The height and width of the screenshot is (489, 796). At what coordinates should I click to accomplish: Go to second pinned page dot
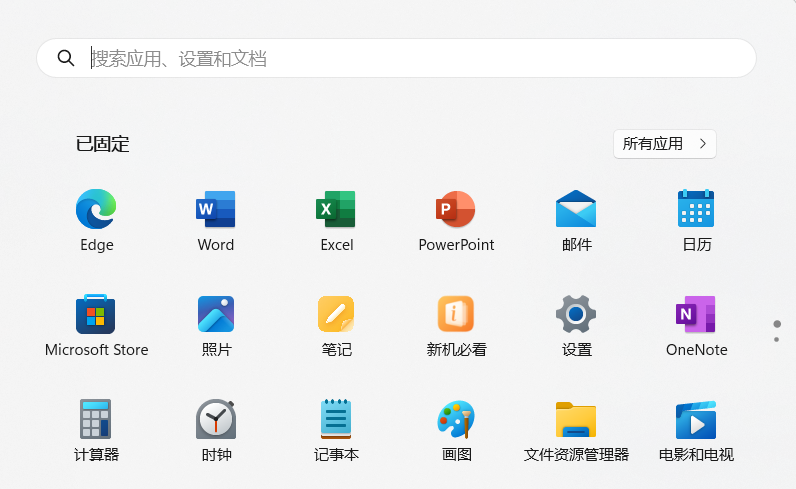click(x=777, y=339)
